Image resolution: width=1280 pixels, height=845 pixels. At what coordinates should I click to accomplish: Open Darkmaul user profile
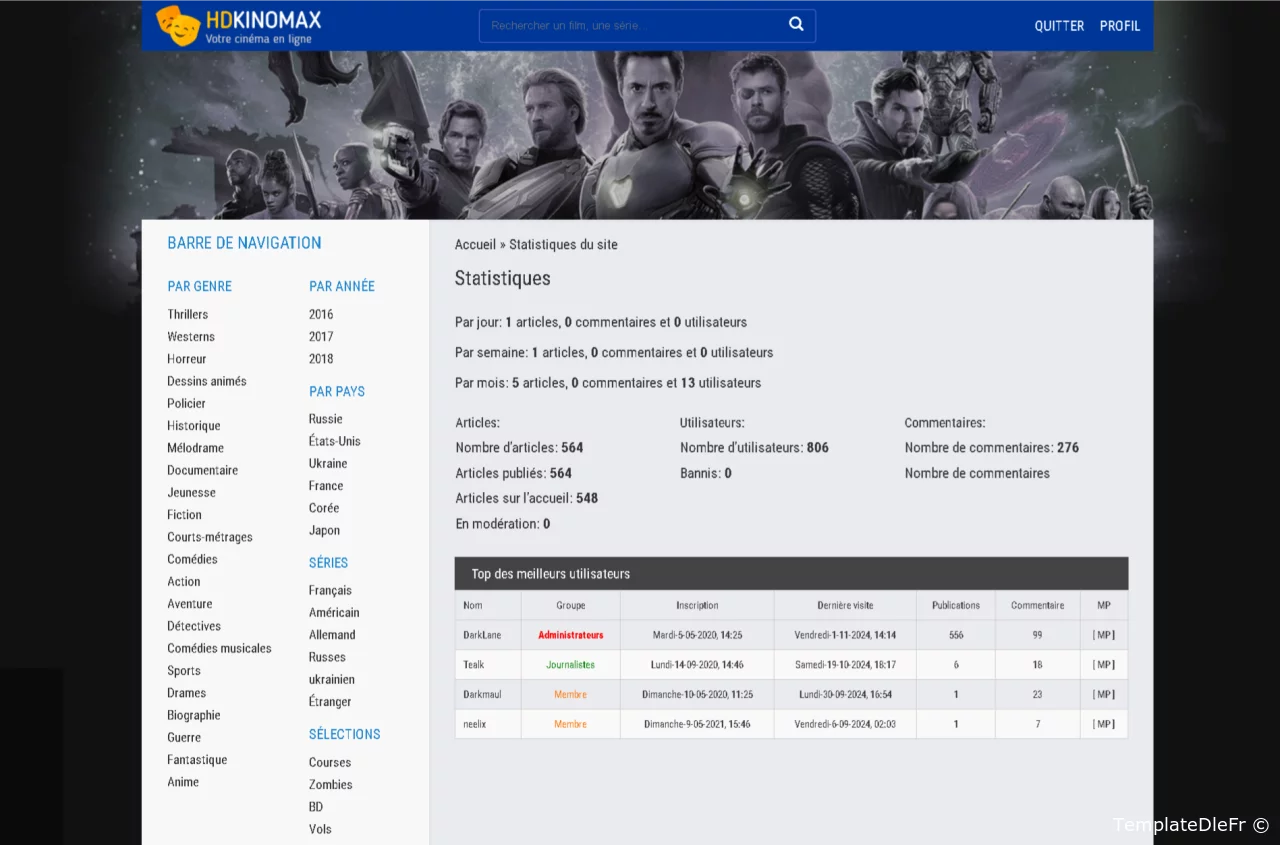point(483,694)
